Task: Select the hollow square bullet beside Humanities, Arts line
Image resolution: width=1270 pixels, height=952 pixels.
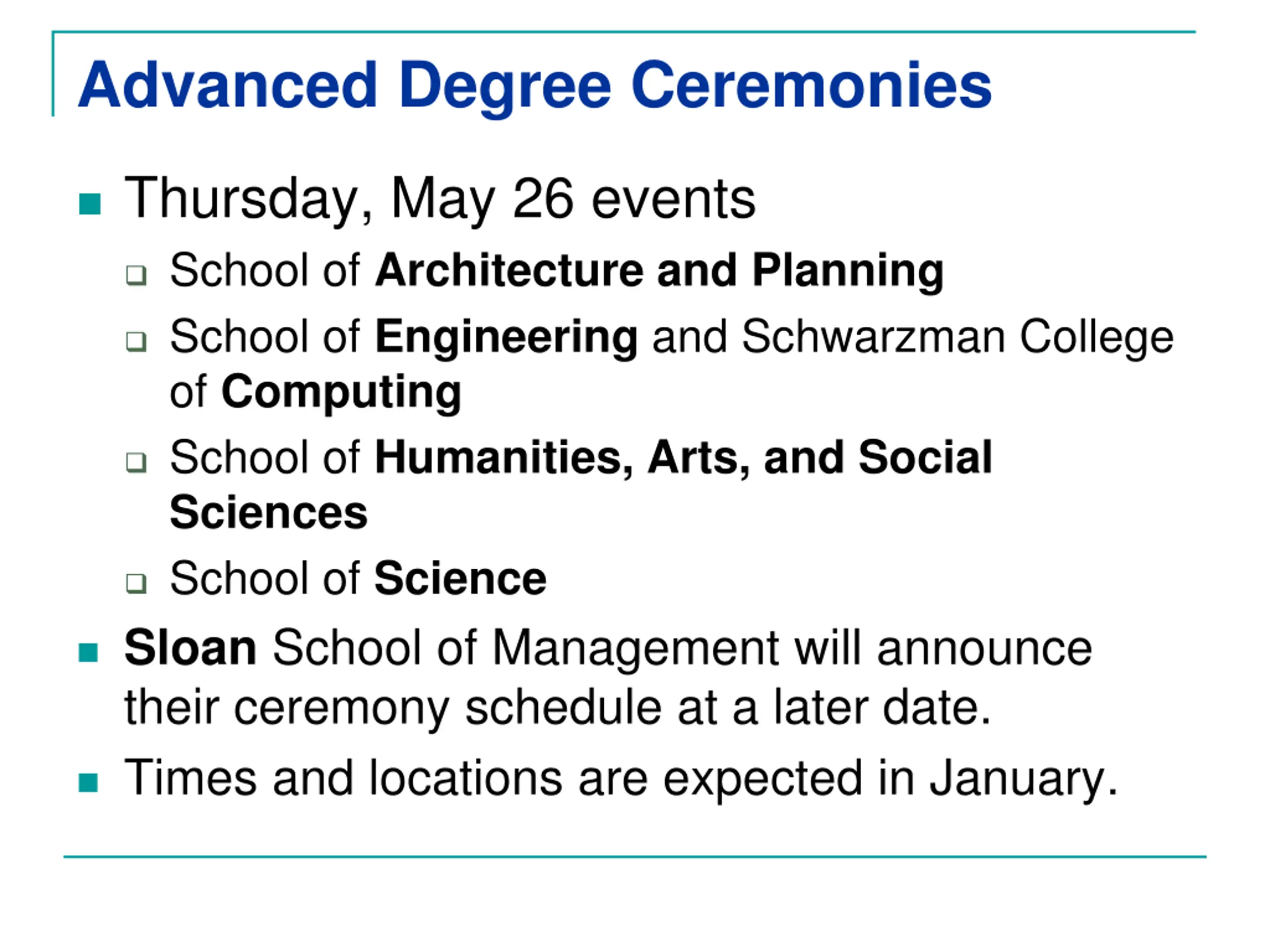Action: (x=136, y=461)
